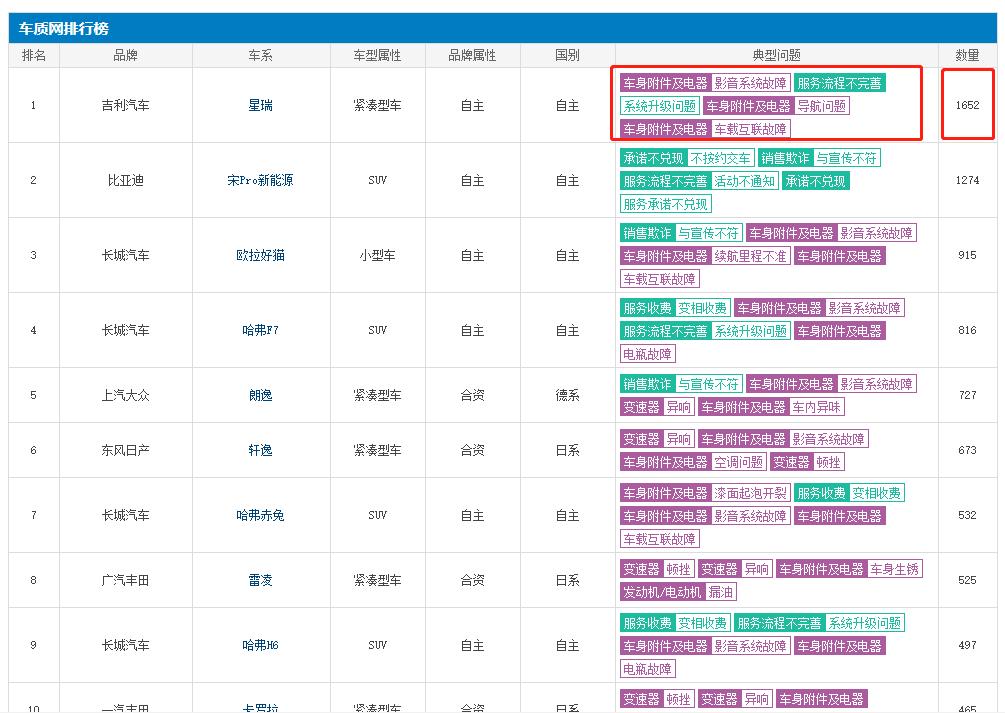Click the 车系 column header
The height and width of the screenshot is (713, 1005).
(x=260, y=55)
